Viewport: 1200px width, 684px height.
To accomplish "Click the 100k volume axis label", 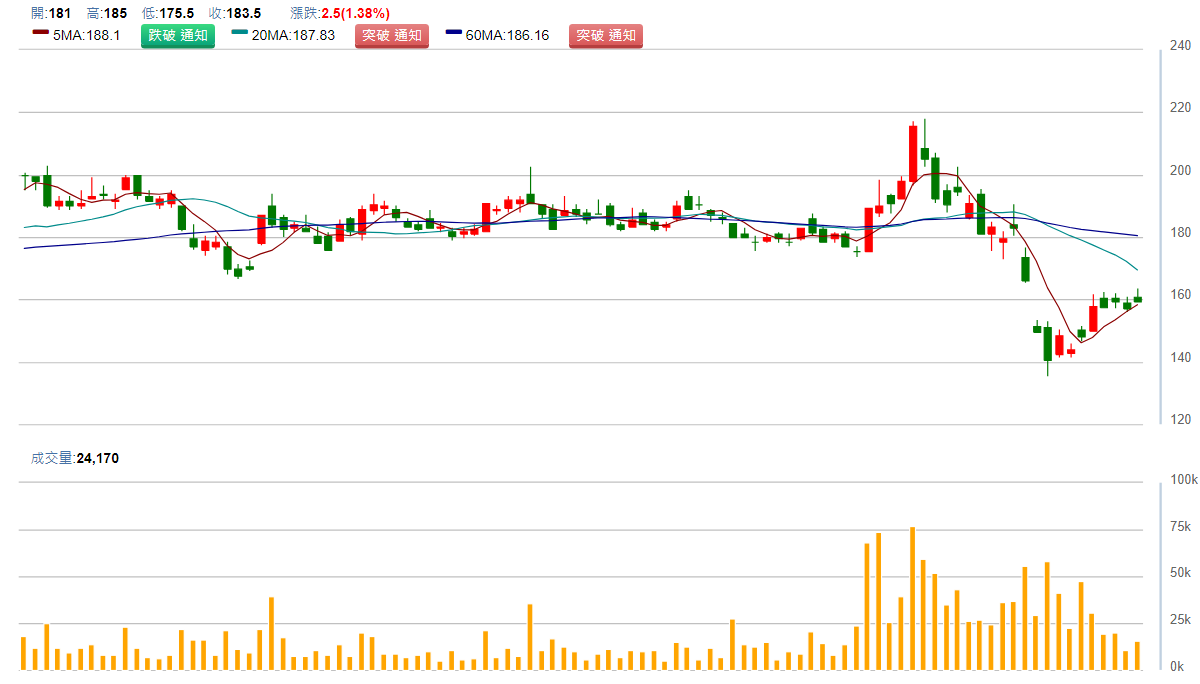I will click(x=1183, y=480).
